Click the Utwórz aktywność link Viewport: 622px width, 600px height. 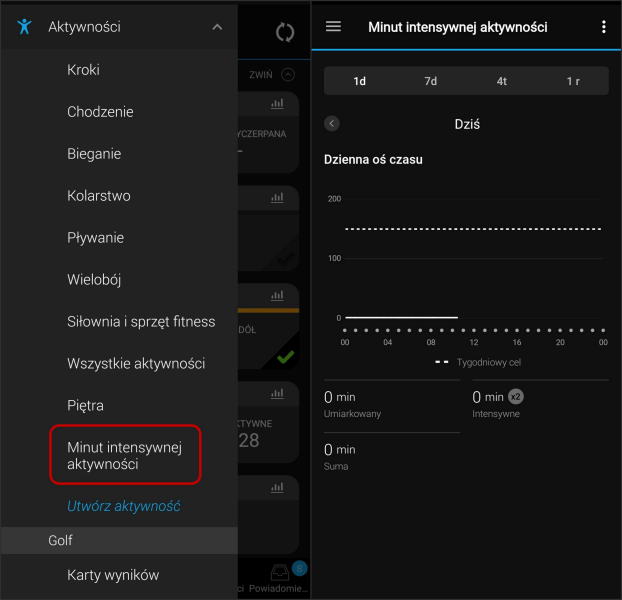(123, 506)
